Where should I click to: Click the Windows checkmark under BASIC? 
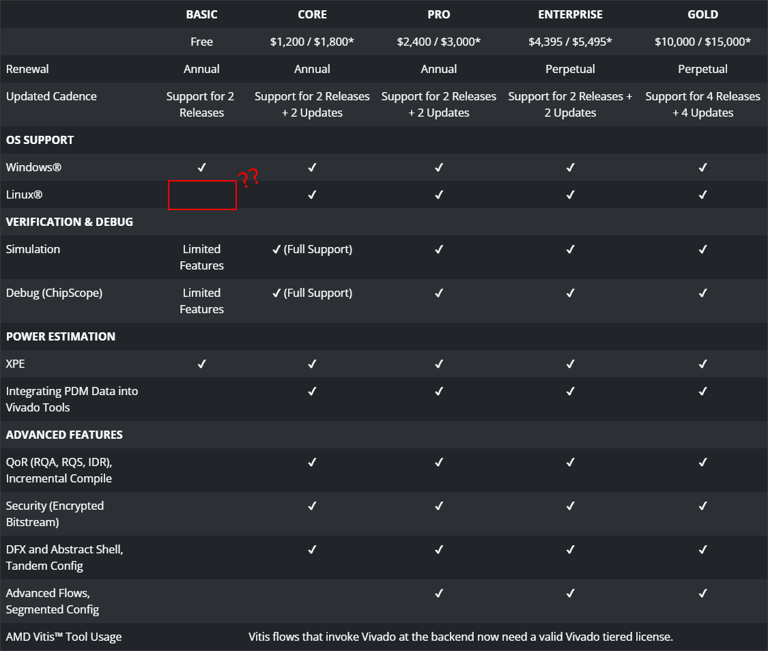201,168
